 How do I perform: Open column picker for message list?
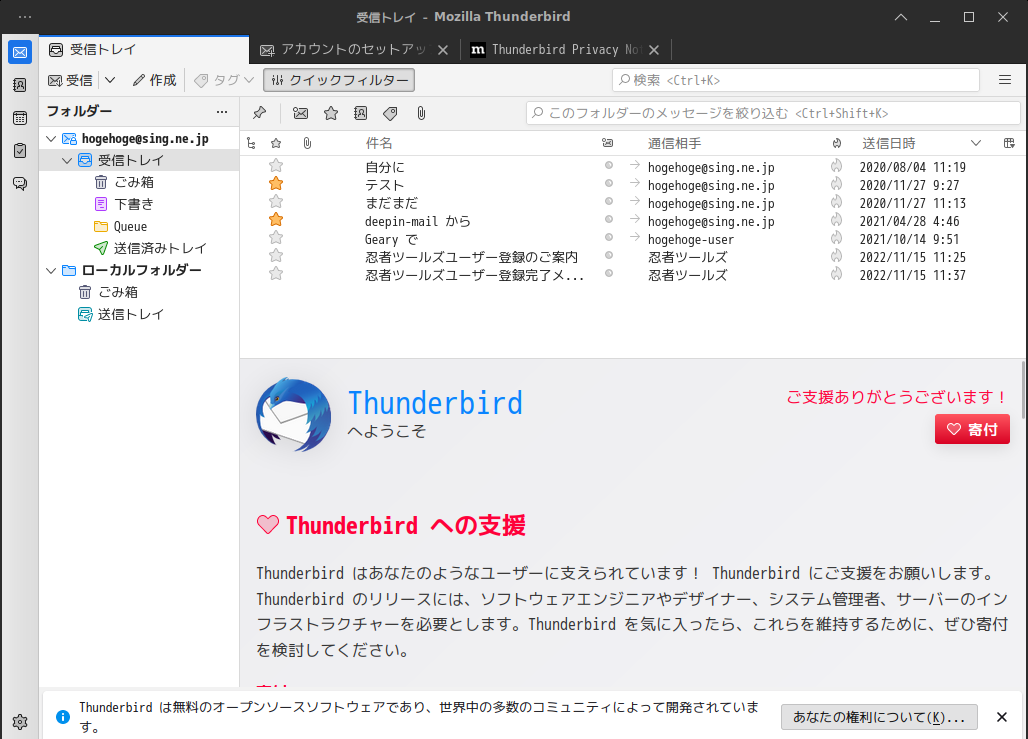(x=1009, y=143)
